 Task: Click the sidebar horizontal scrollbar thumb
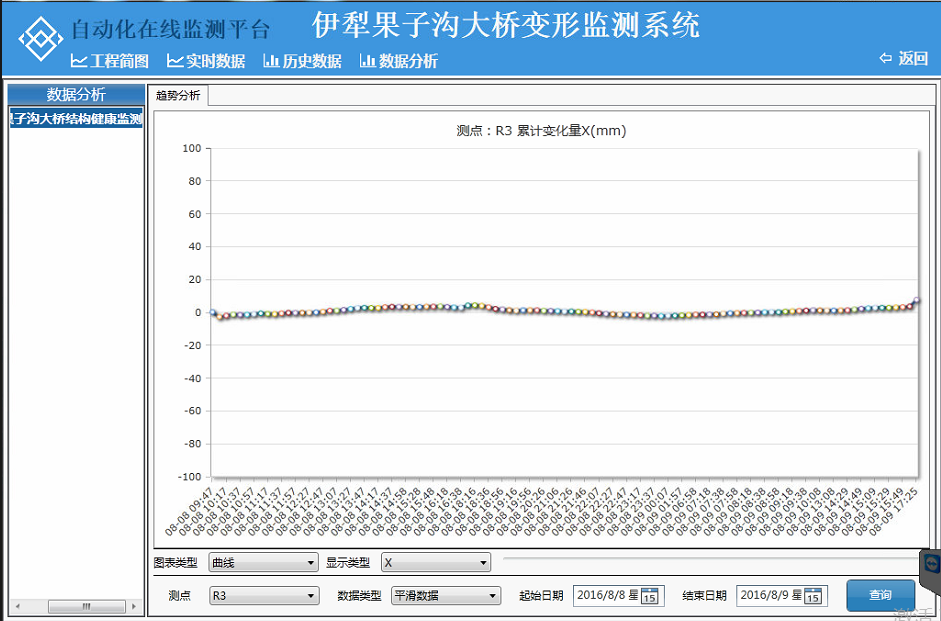click(x=73, y=607)
